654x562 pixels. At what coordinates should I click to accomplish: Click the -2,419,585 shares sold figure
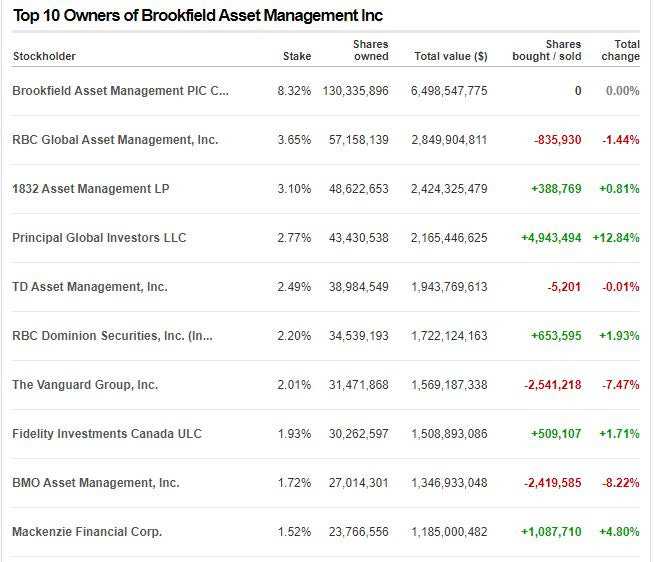point(553,483)
